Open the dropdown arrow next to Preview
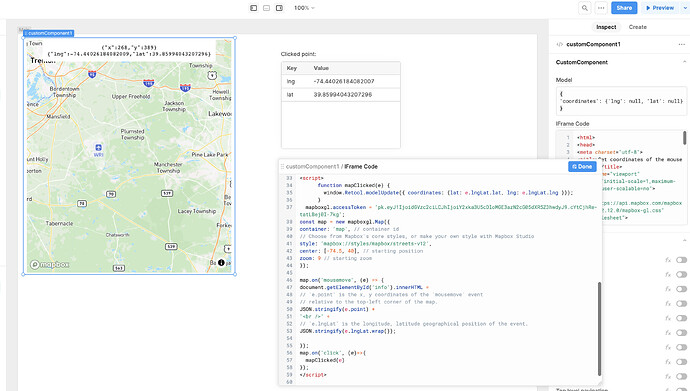Screen dimensions: 690x391 point(684,8)
